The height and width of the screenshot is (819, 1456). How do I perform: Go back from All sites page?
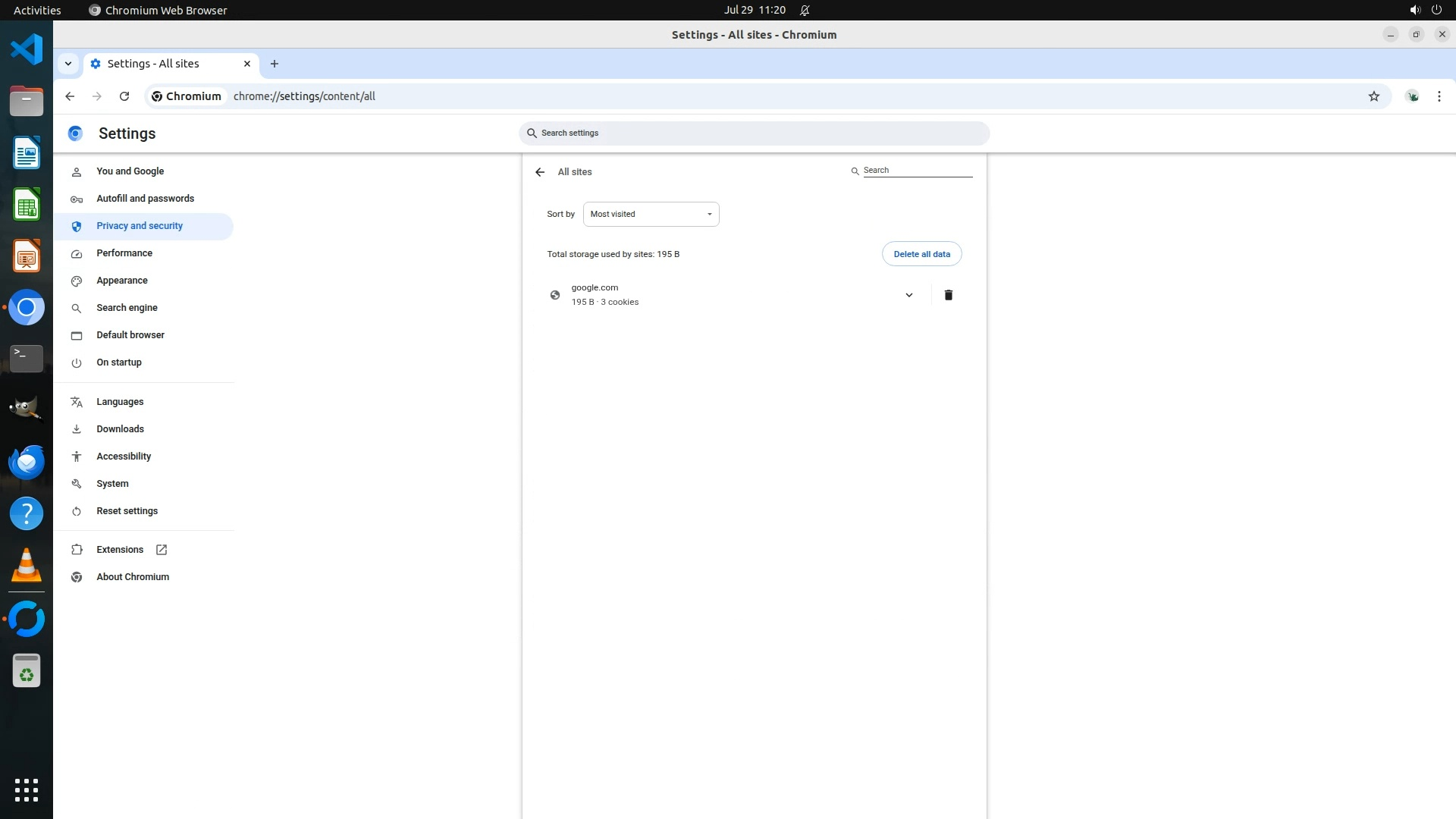click(540, 172)
